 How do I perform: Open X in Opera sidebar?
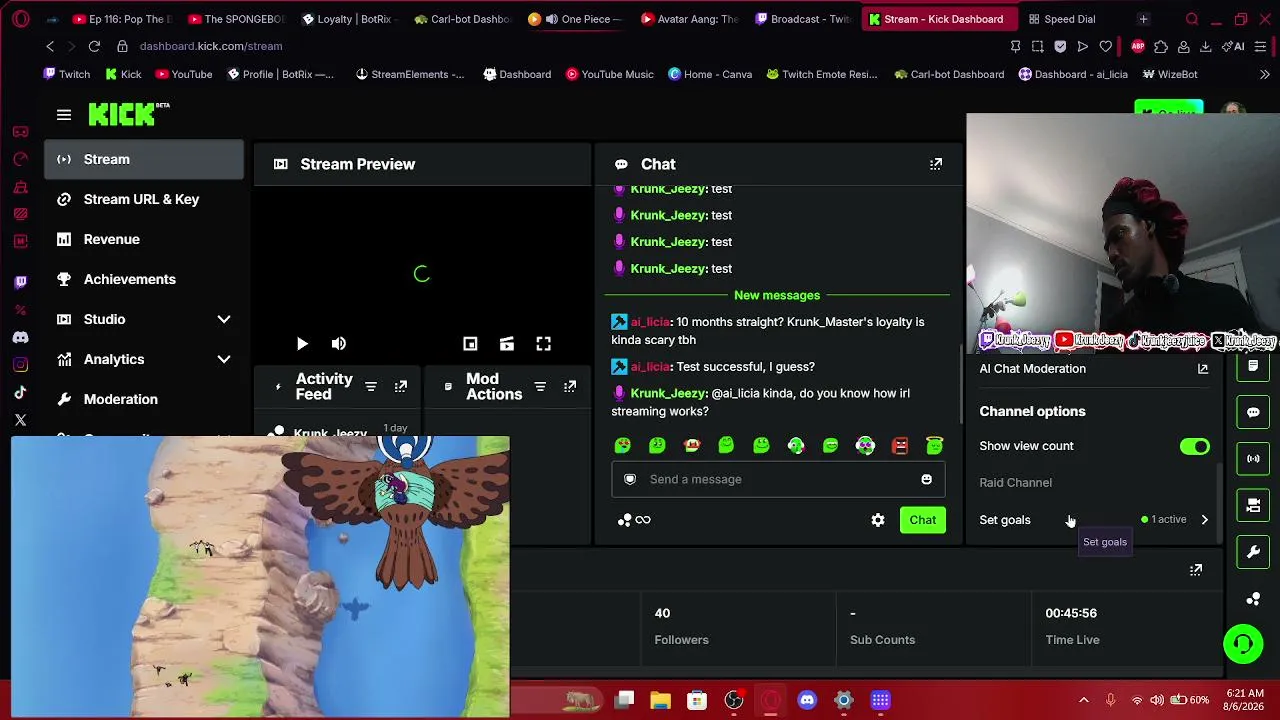[21, 420]
